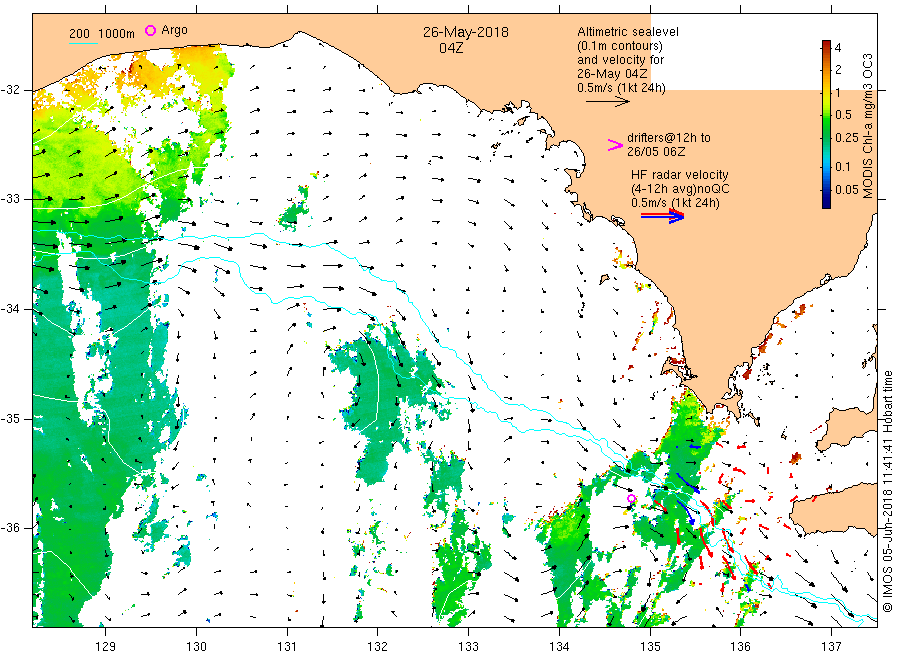The width and height of the screenshot is (900, 660).
Task: Click the '136' longitude axis label
Action: [x=740, y=647]
